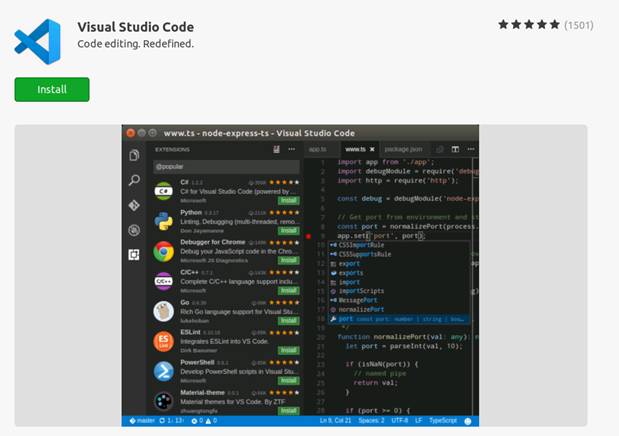Select the Extensions icon in the screenshot's activity bar

tap(134, 255)
